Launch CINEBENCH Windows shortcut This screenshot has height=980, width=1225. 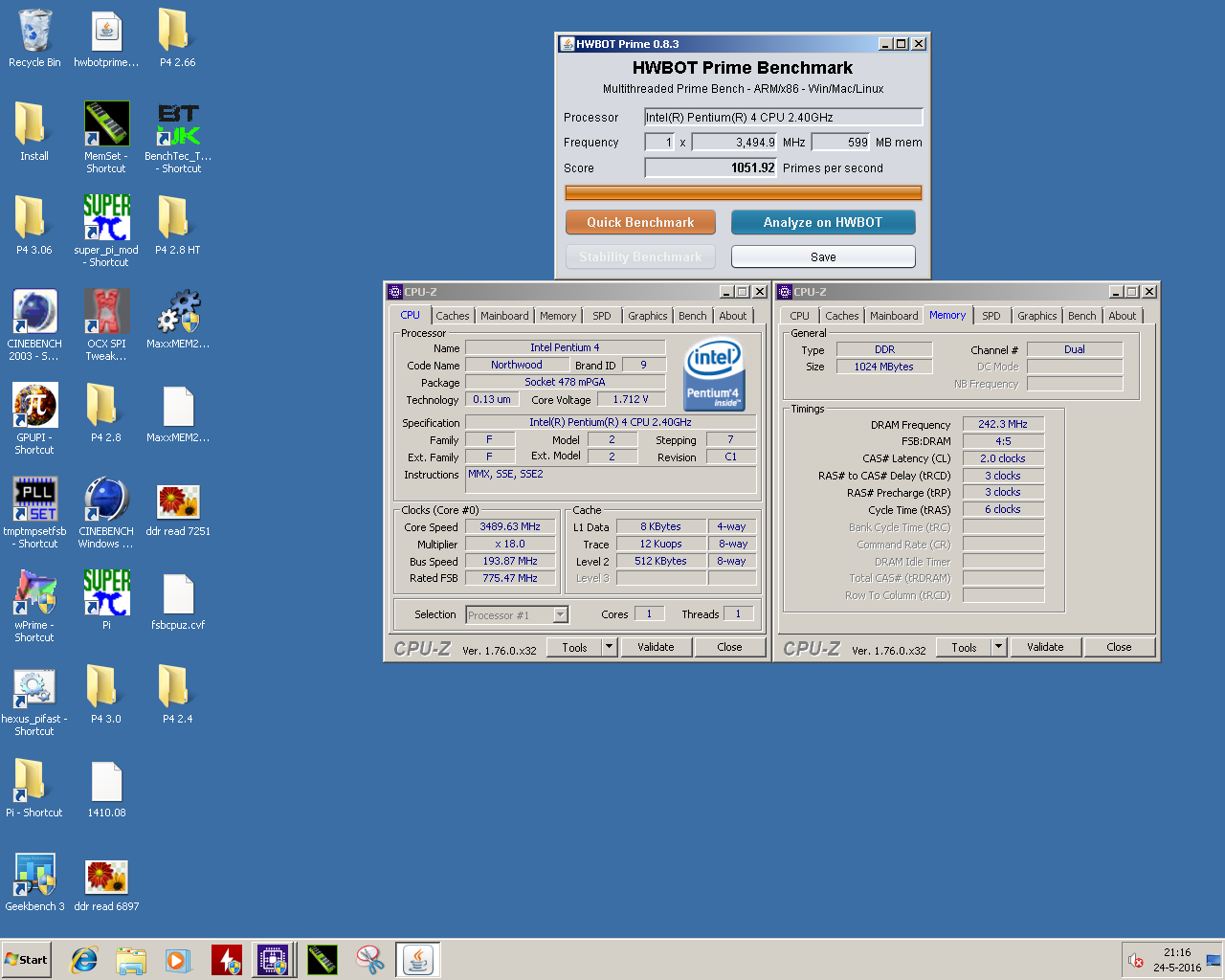tap(106, 513)
